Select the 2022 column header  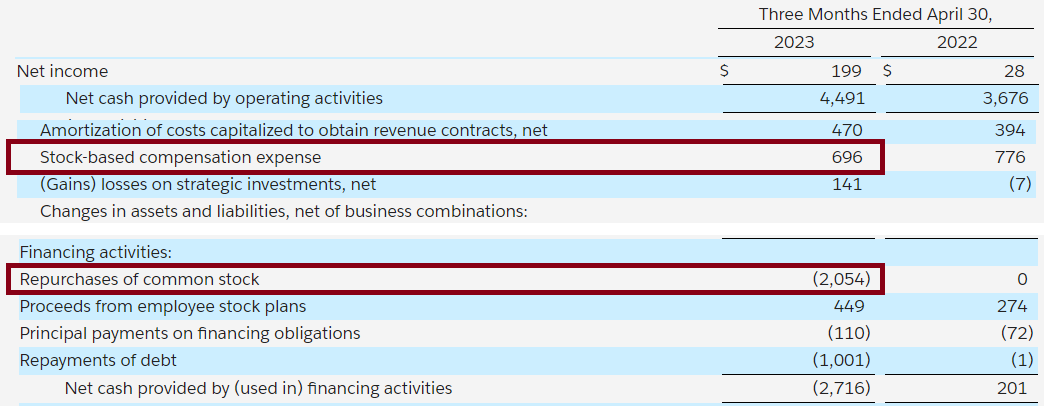(957, 42)
